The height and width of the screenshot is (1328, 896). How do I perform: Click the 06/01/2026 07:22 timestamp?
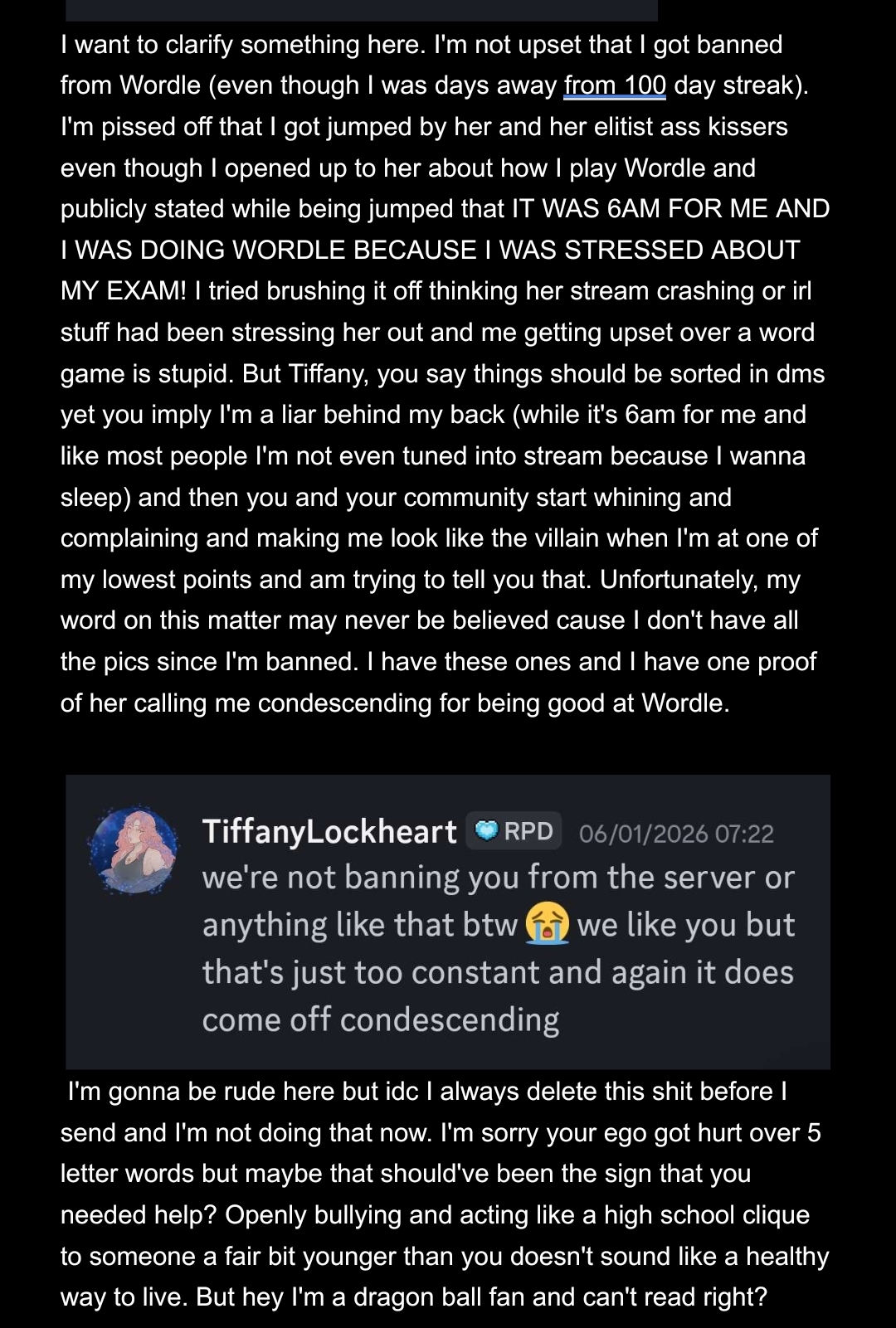coord(676,834)
